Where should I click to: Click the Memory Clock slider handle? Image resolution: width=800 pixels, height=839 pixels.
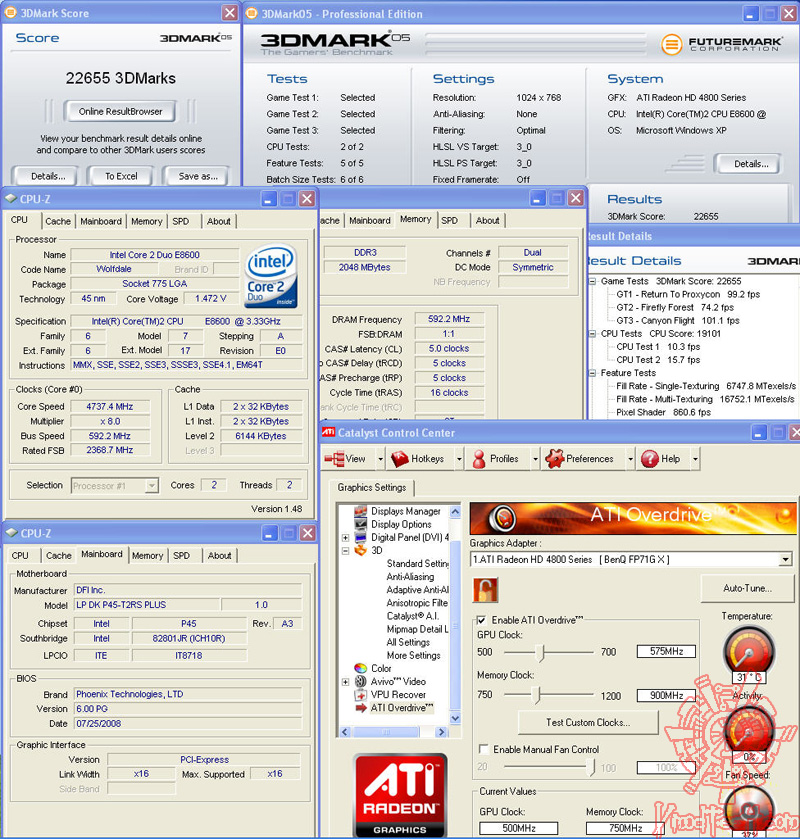click(x=538, y=695)
